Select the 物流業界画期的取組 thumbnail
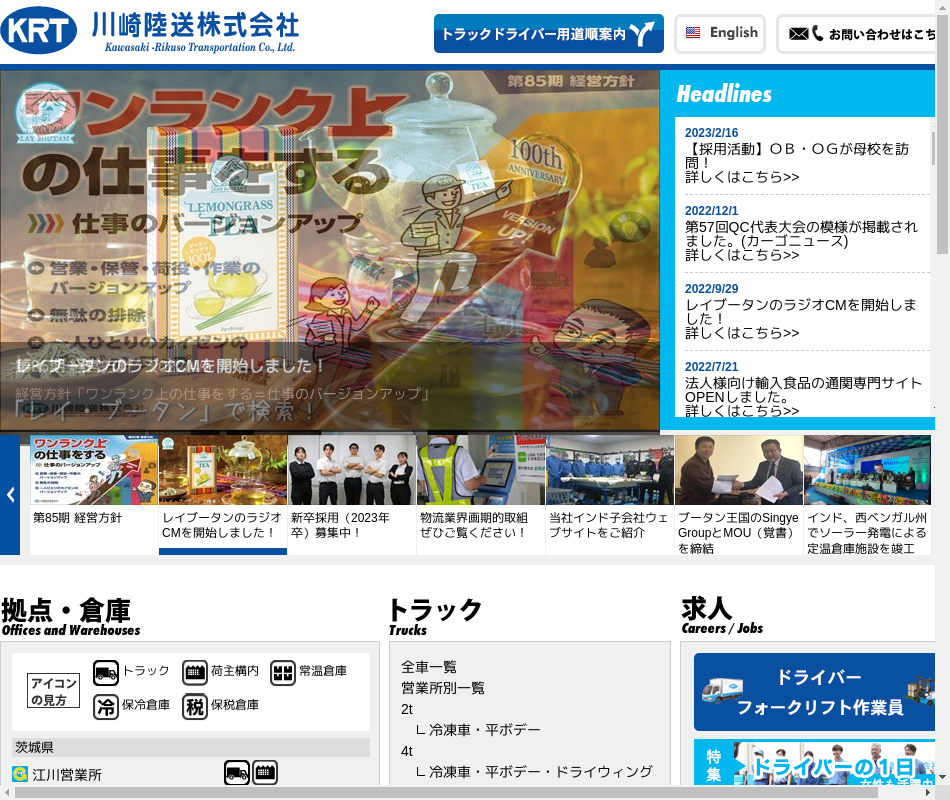The height and width of the screenshot is (800, 950). point(481,494)
